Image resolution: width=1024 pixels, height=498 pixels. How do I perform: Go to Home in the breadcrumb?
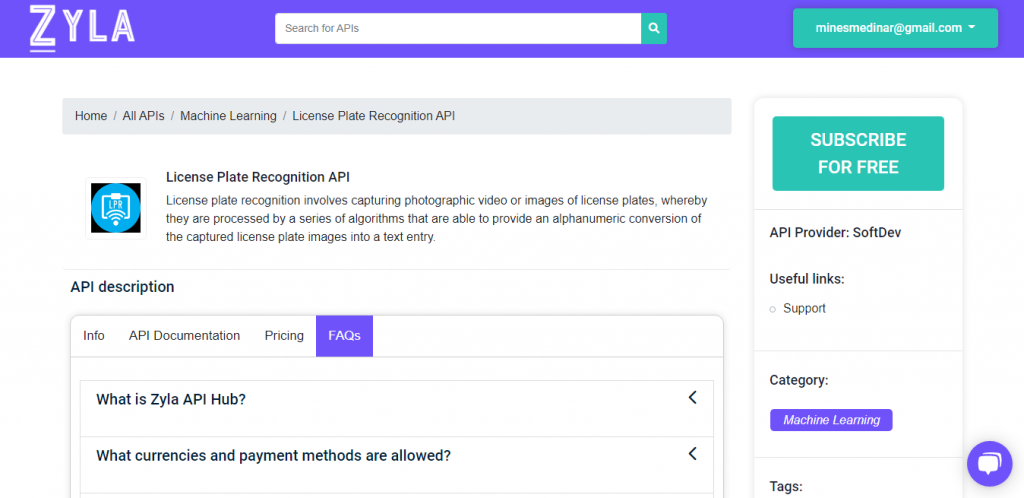pyautogui.click(x=91, y=116)
